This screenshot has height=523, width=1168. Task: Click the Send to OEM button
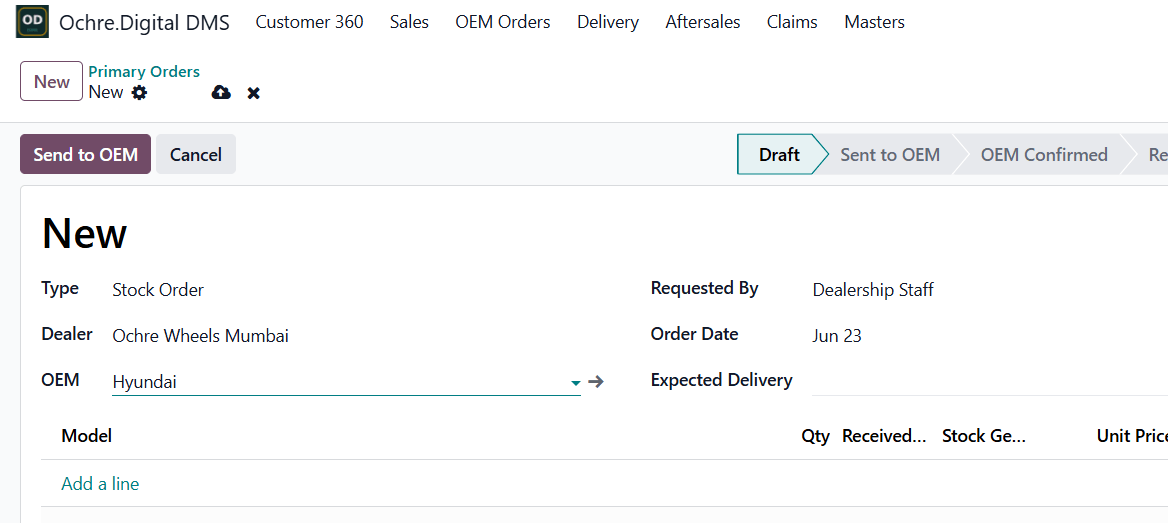coord(86,154)
